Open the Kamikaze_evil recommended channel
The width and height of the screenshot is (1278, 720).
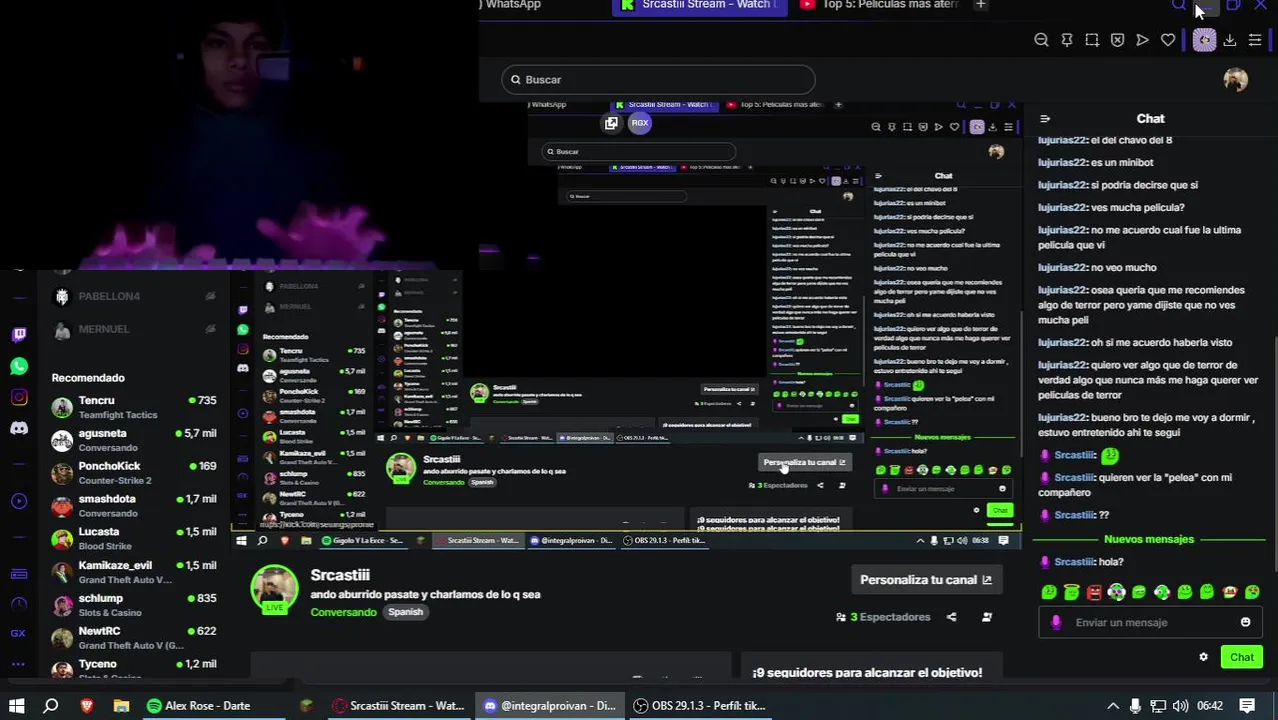click(x=134, y=572)
